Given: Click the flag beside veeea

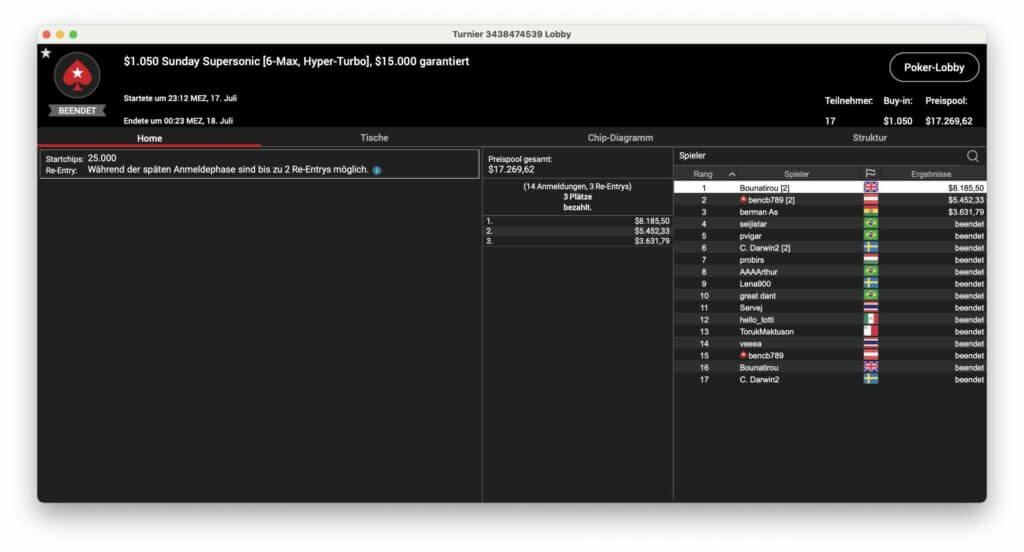Looking at the screenshot, I should tap(871, 344).
